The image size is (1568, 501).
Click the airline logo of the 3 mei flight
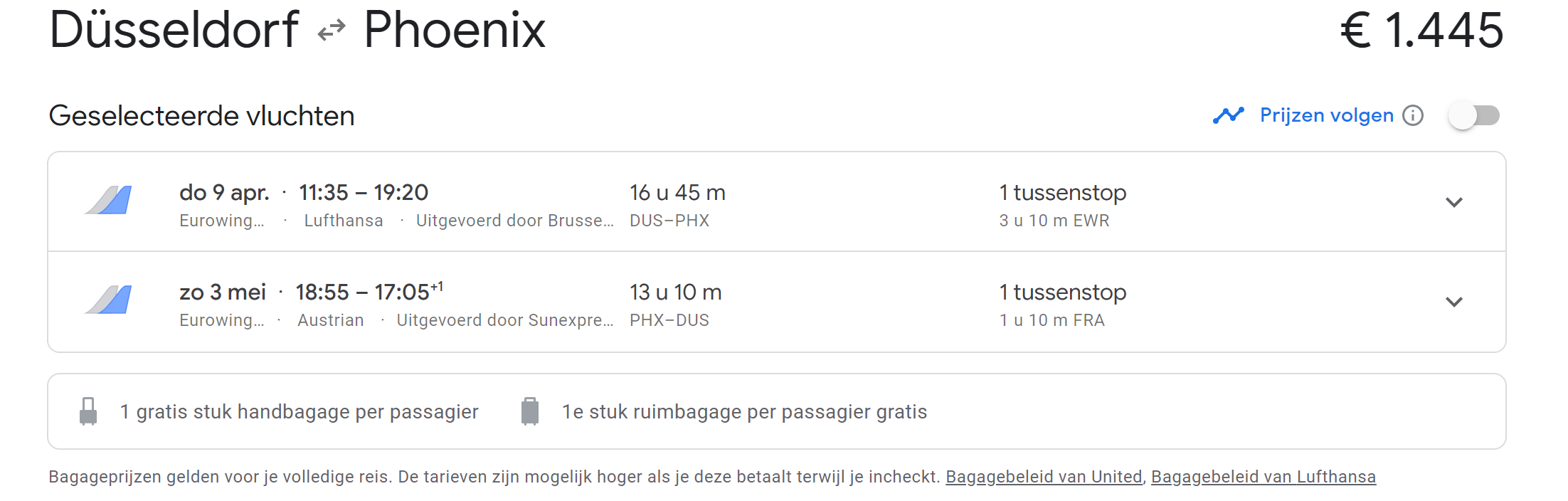pos(109,300)
